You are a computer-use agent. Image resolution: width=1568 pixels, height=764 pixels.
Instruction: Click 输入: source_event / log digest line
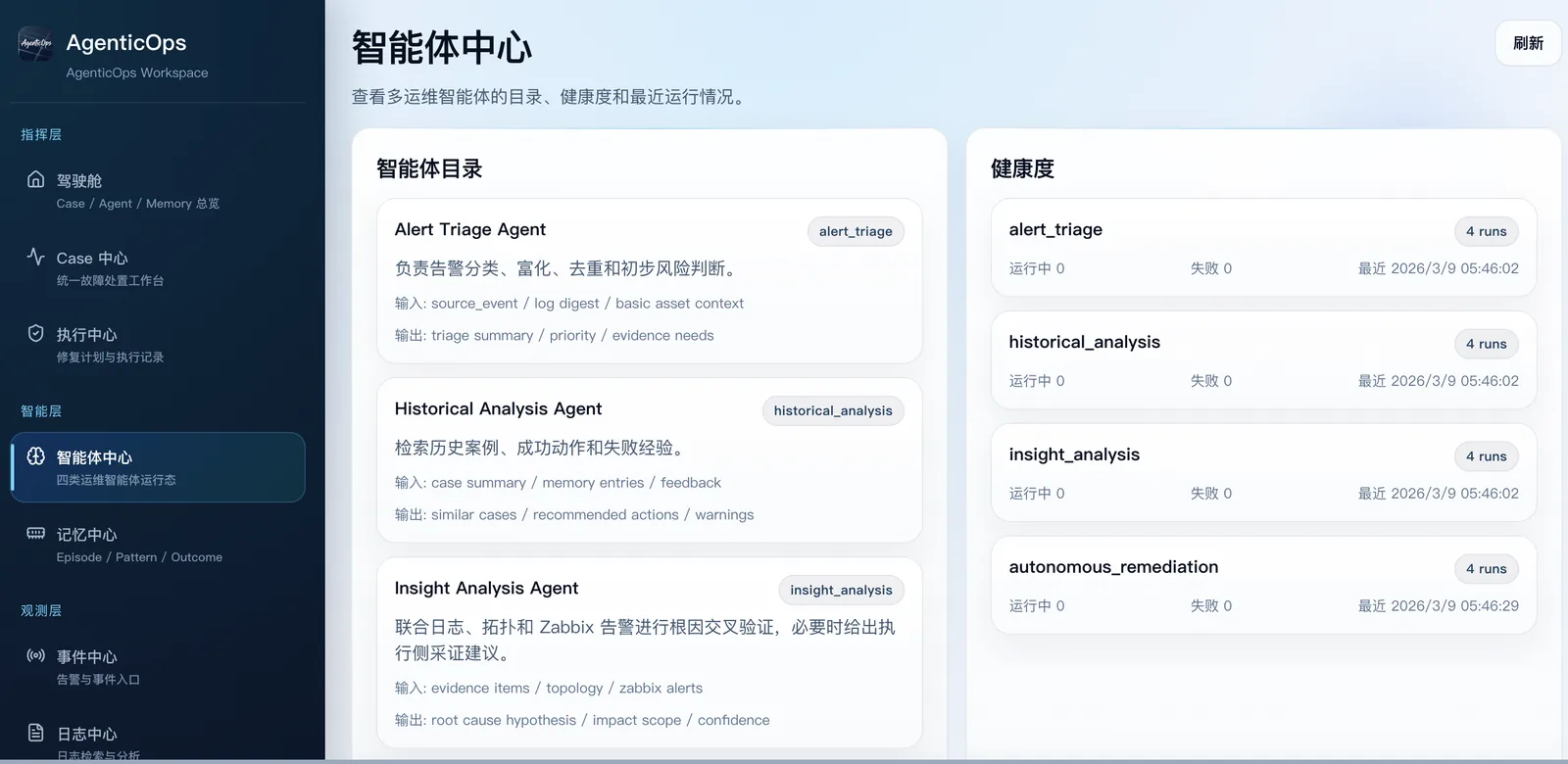(569, 304)
